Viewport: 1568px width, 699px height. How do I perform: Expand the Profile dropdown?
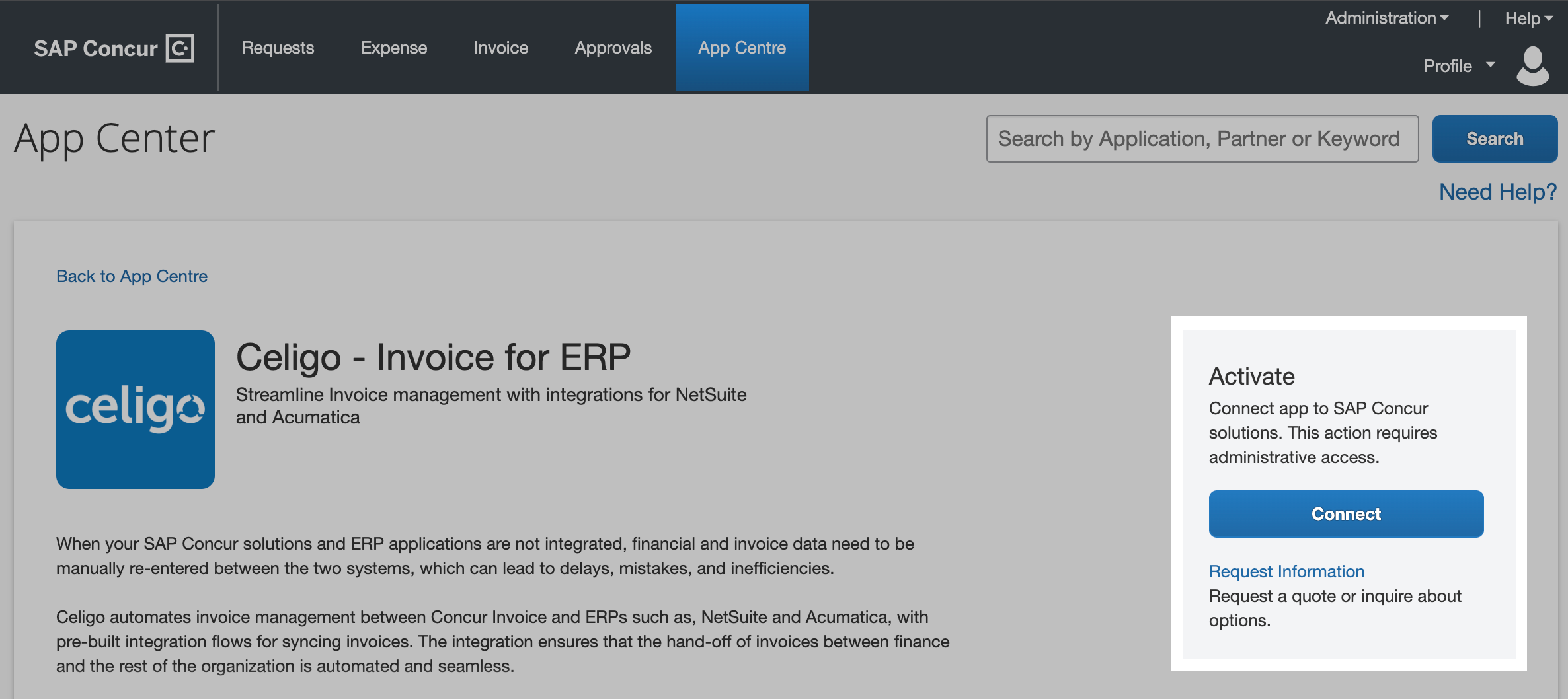coord(1459,66)
